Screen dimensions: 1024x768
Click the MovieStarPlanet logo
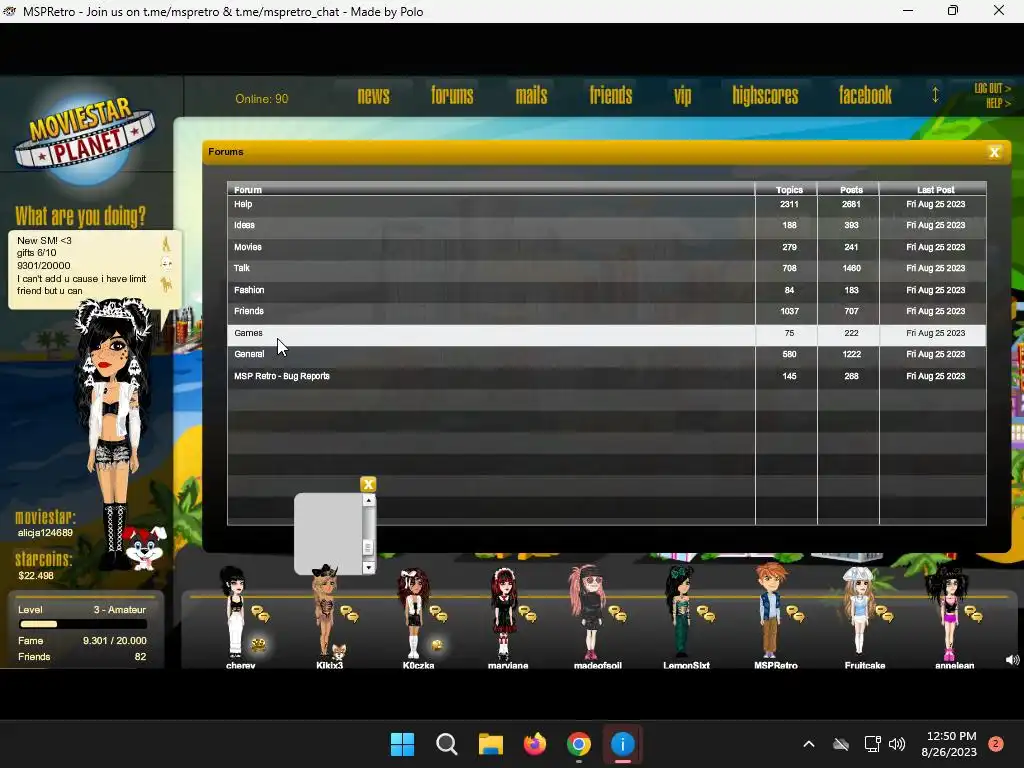[85, 140]
